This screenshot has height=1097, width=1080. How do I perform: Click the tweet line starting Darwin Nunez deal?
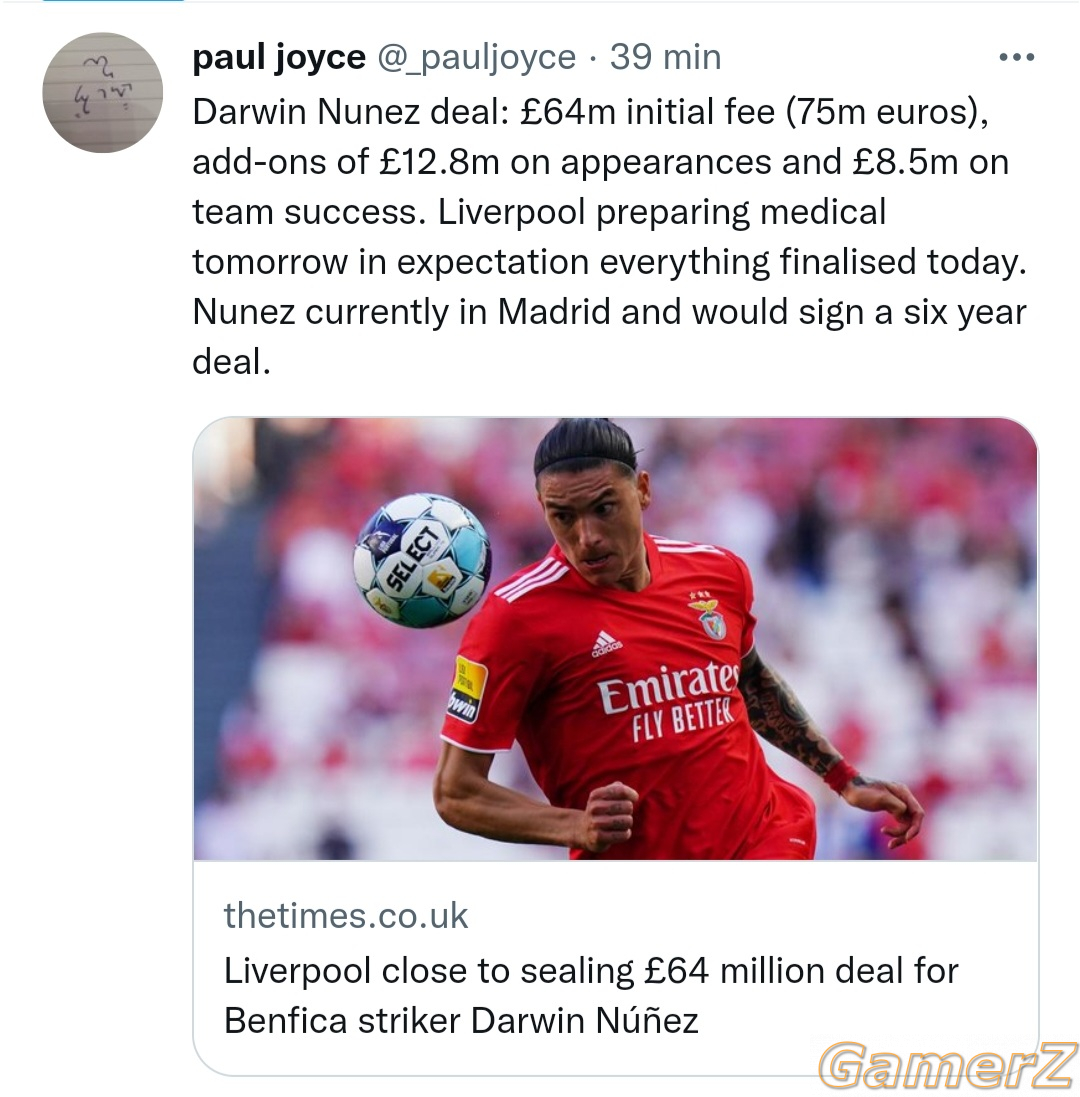tap(590, 112)
